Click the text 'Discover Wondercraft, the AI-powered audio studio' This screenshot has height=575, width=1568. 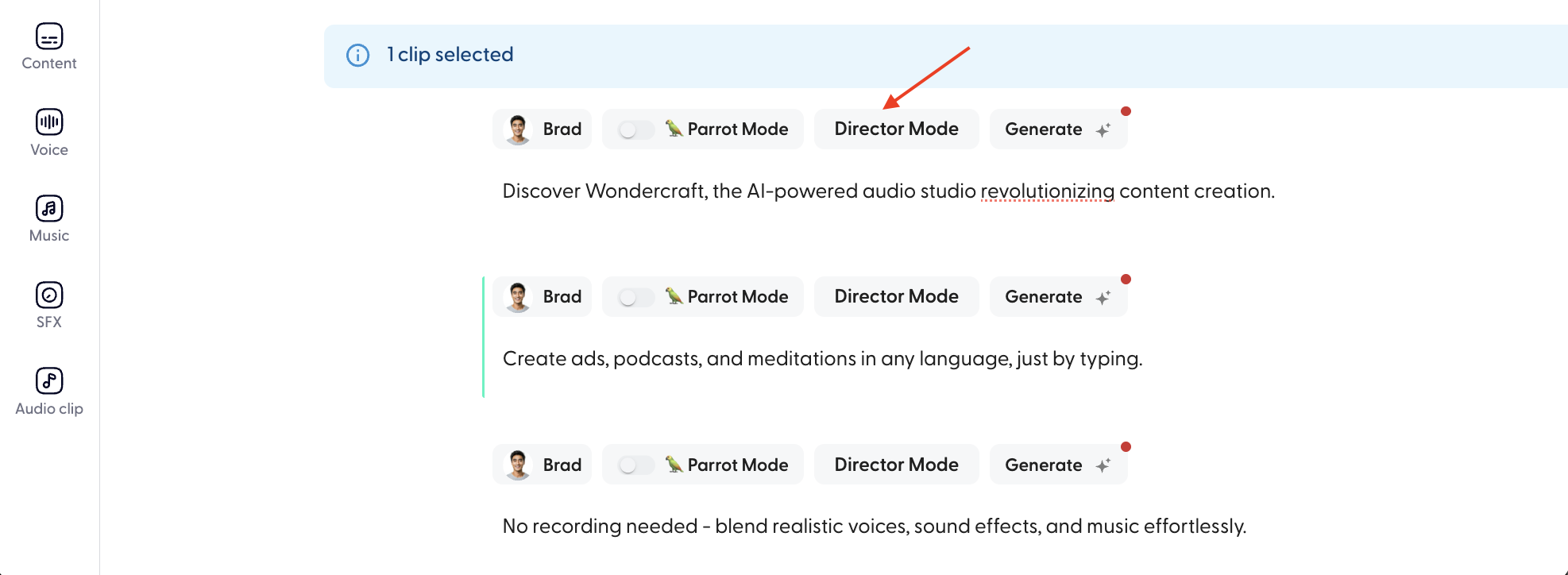[x=739, y=191]
